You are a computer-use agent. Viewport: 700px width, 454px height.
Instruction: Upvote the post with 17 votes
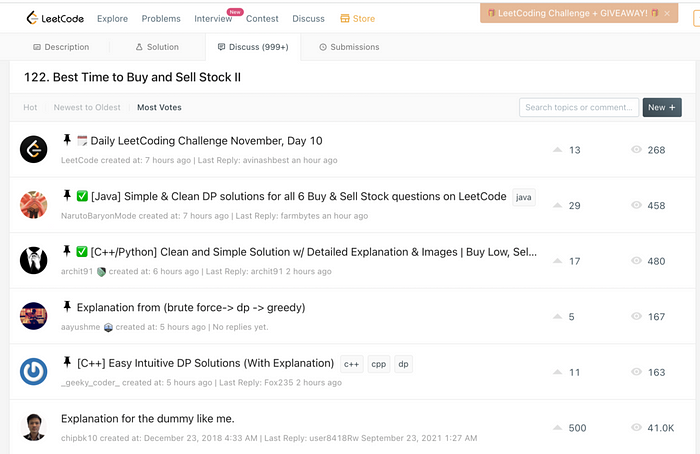pyautogui.click(x=558, y=261)
